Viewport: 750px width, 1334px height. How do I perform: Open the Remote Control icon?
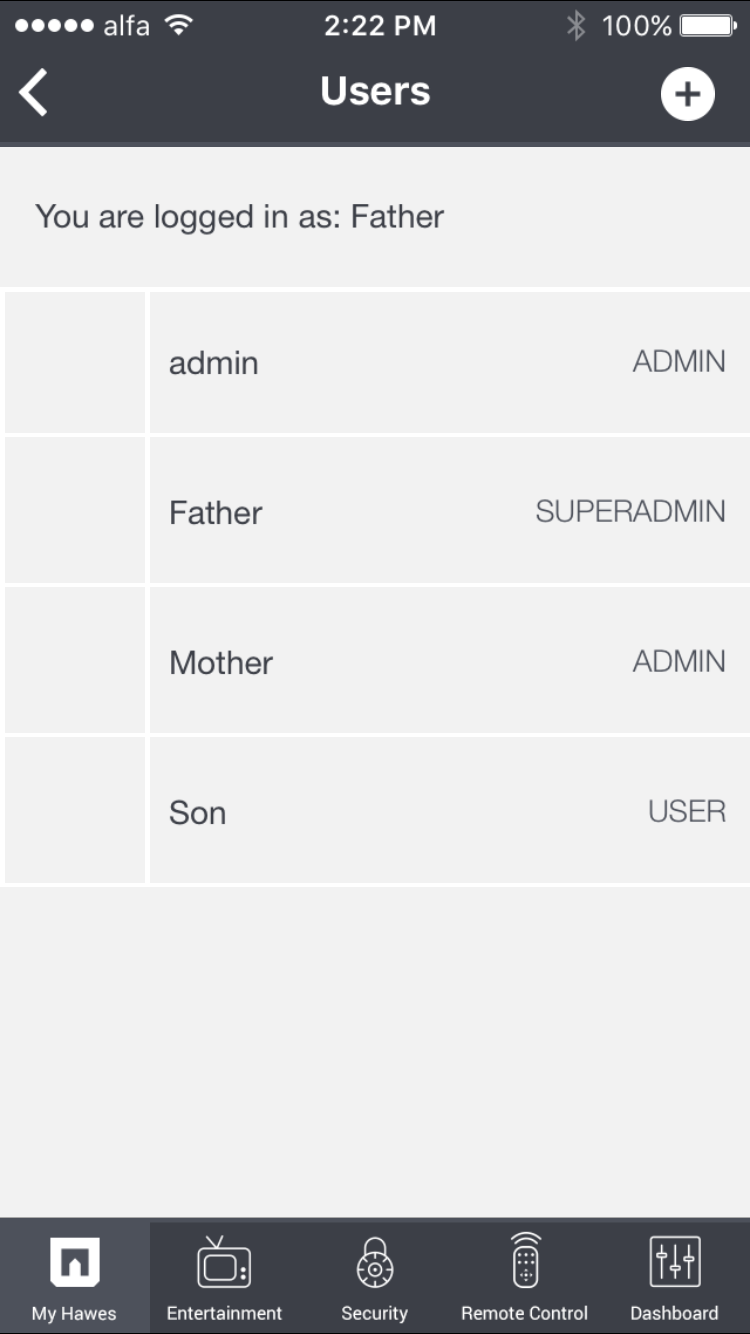click(x=525, y=1261)
